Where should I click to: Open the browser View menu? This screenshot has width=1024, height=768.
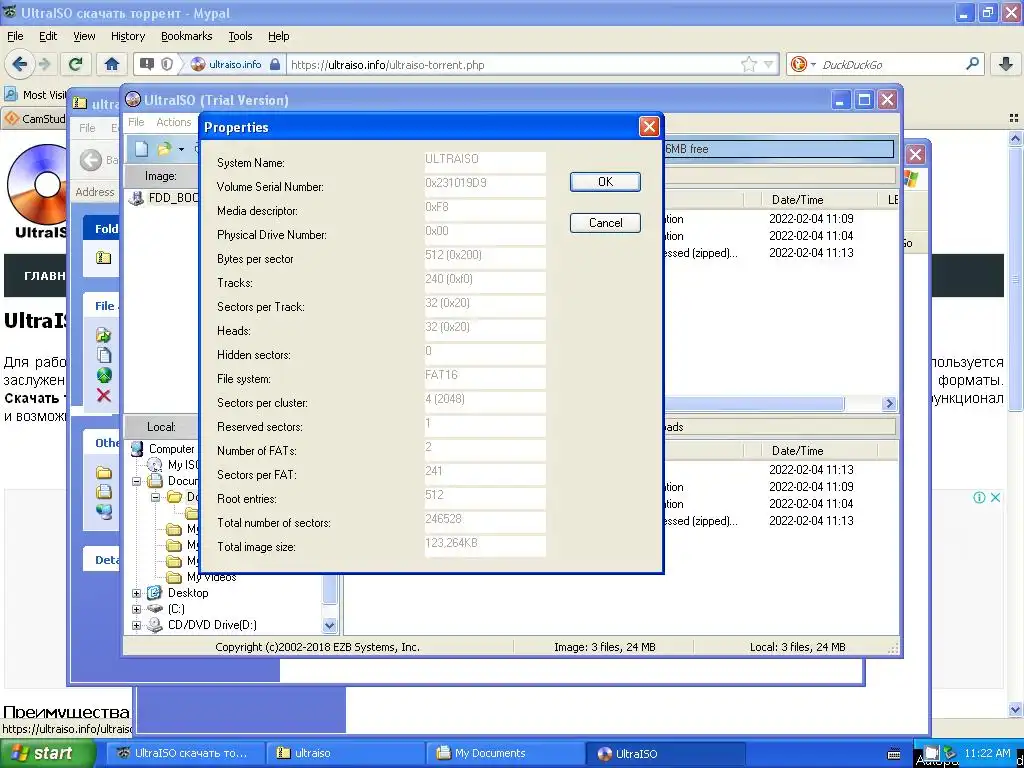coord(84,36)
